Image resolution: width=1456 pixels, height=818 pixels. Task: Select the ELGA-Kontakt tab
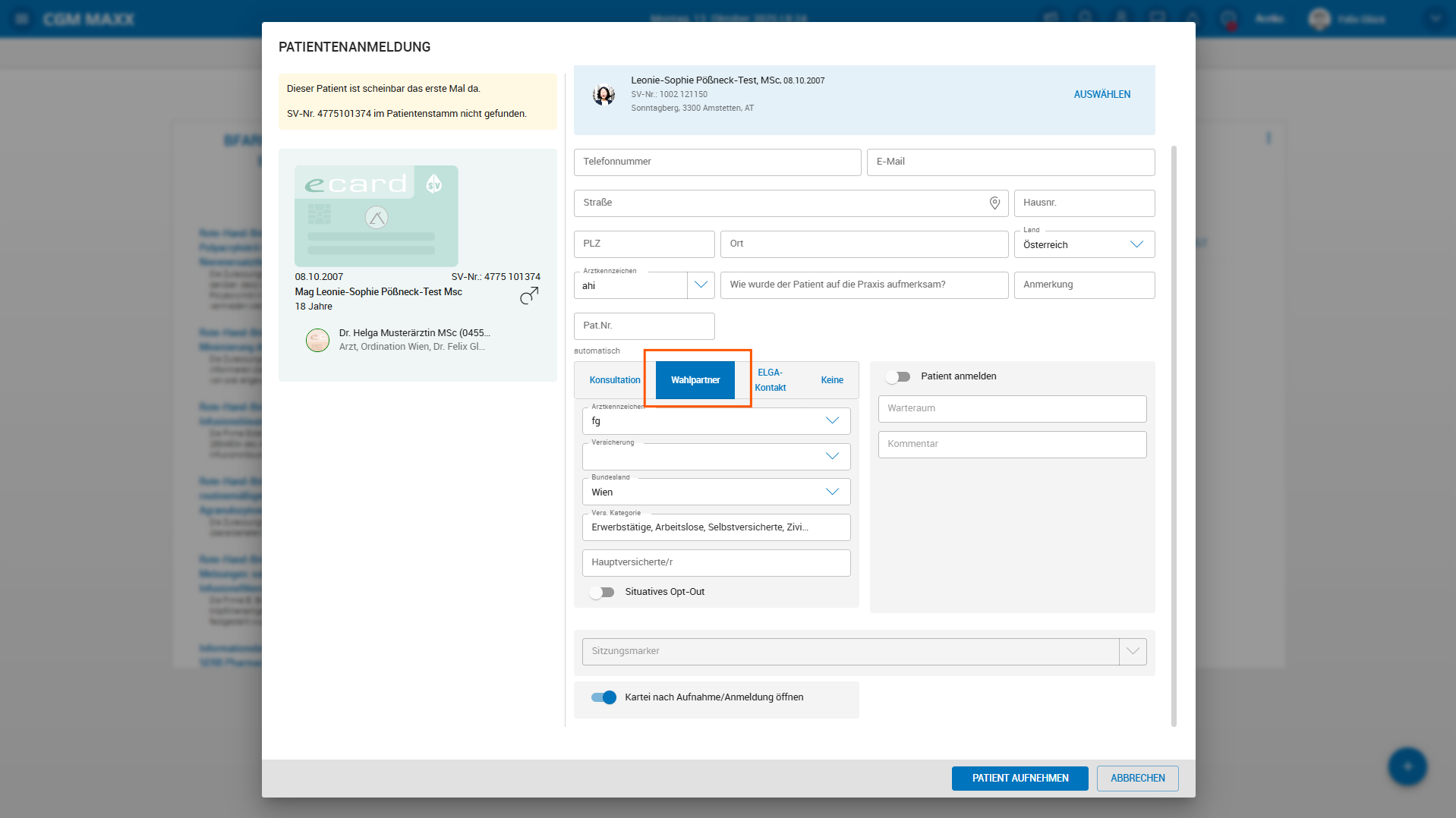(770, 380)
